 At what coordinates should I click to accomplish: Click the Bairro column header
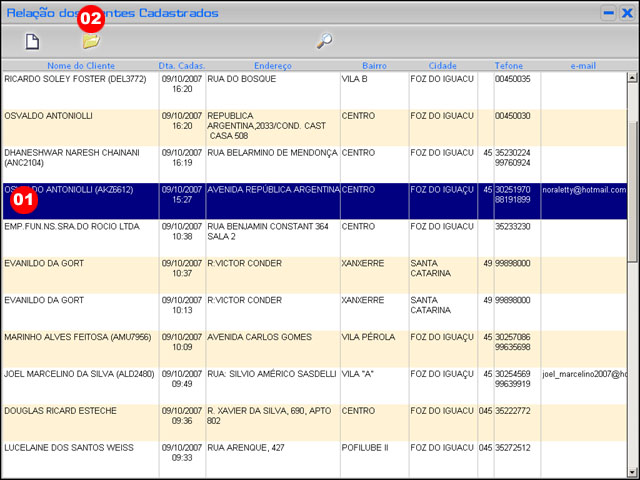click(373, 66)
